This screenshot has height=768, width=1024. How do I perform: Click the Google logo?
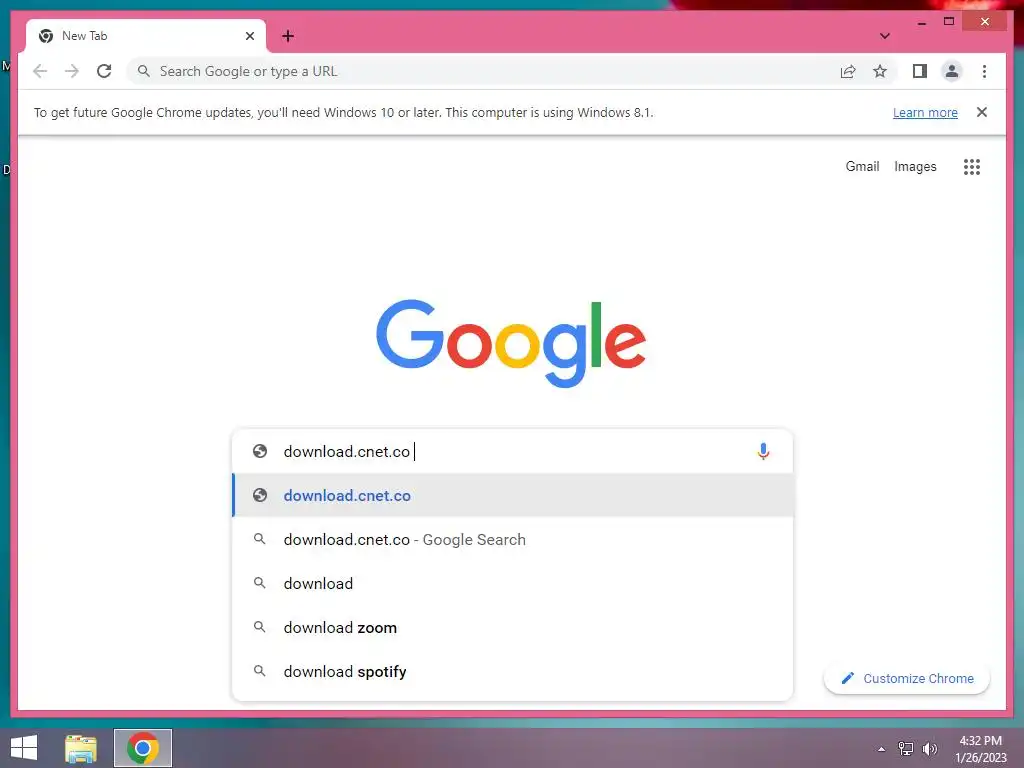pos(511,342)
